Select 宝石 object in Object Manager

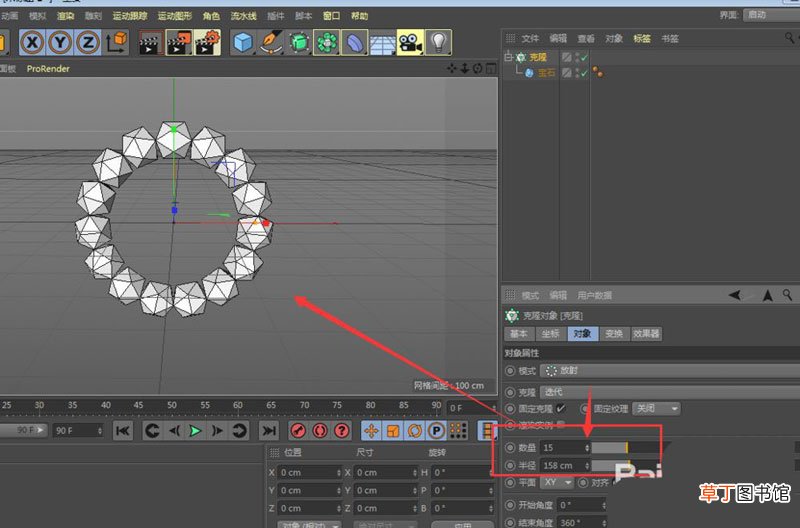click(x=546, y=73)
